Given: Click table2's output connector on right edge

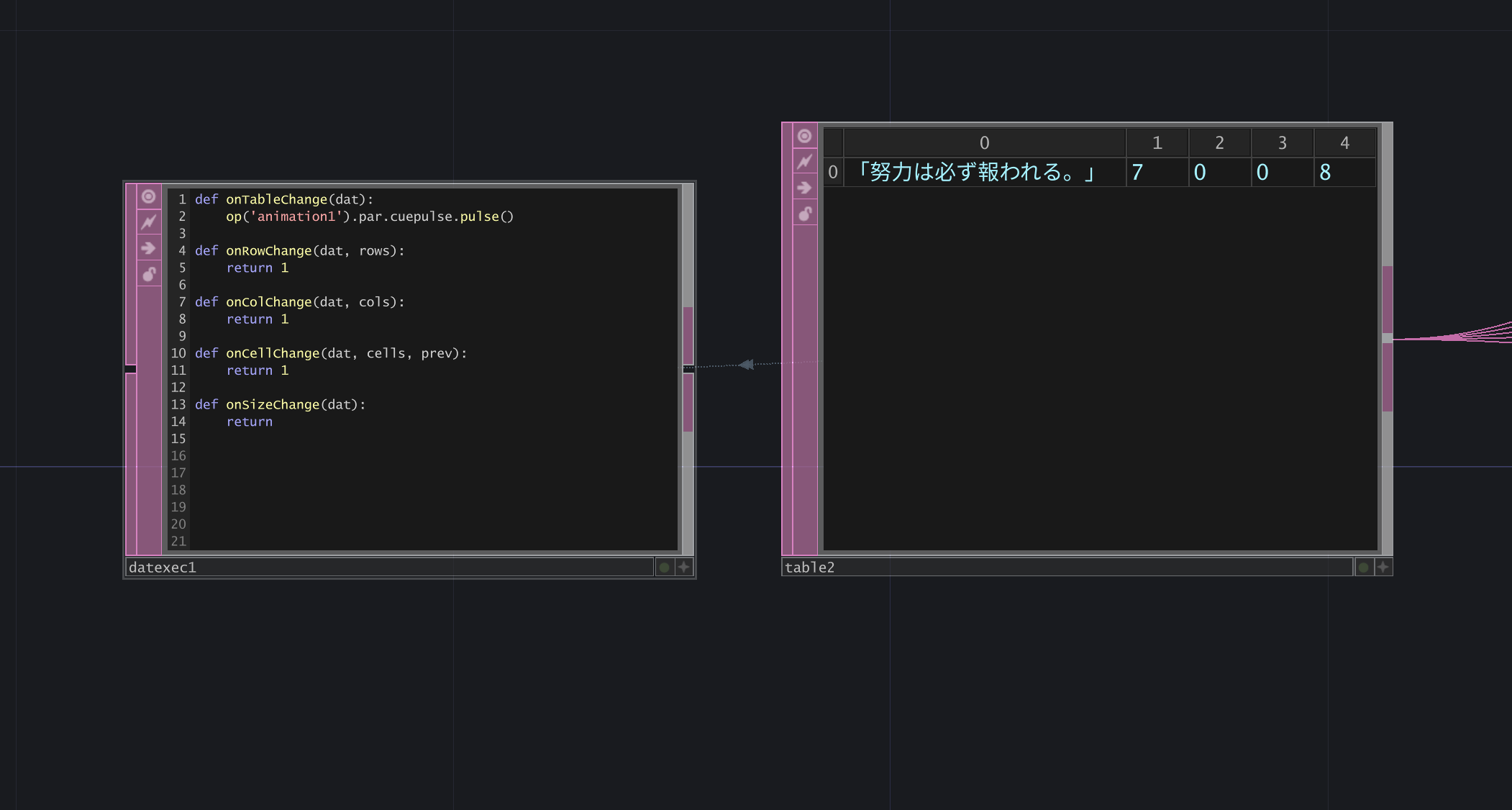Looking at the screenshot, I should click(1388, 338).
